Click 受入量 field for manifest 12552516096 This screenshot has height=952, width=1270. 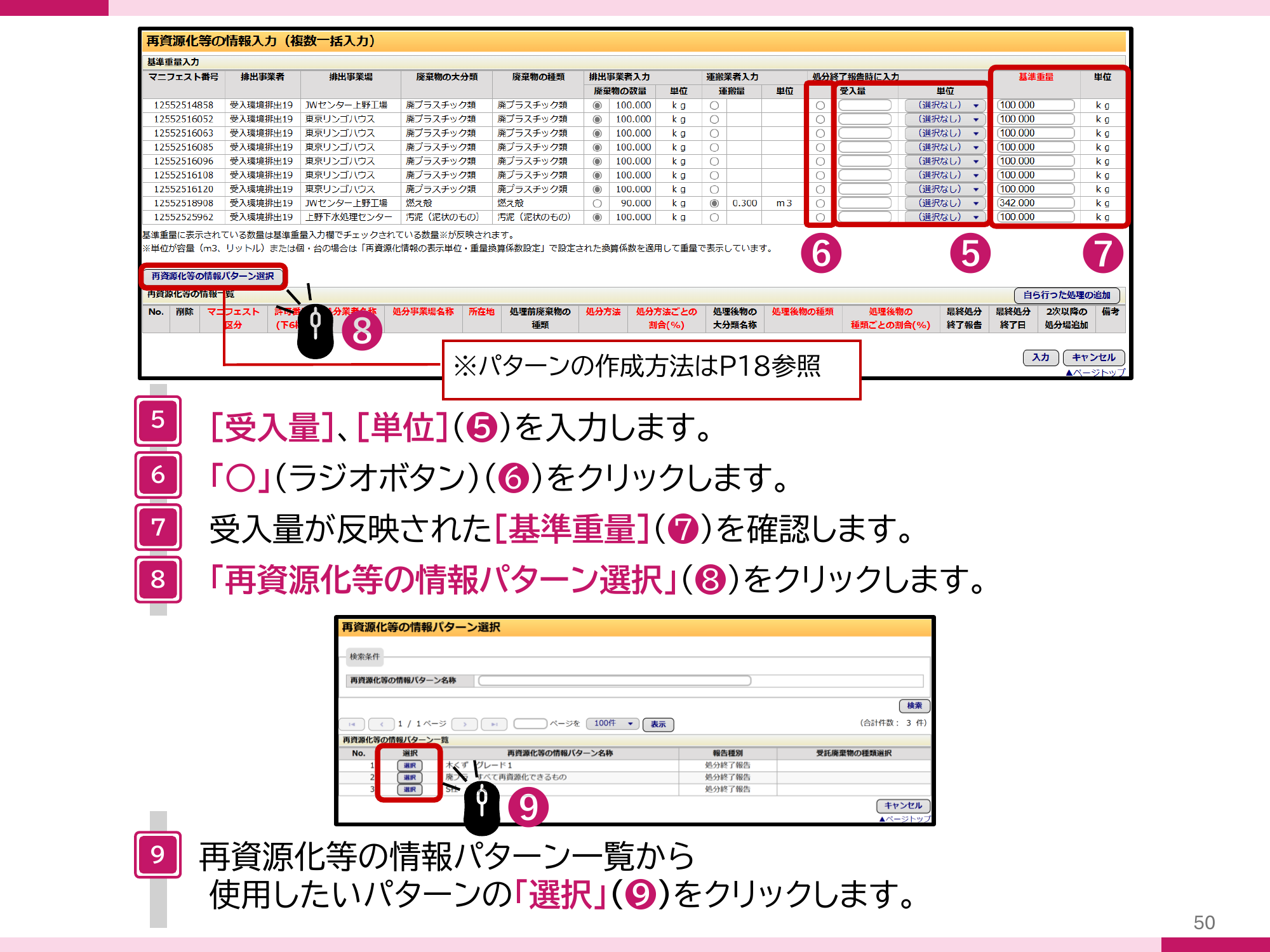865,161
